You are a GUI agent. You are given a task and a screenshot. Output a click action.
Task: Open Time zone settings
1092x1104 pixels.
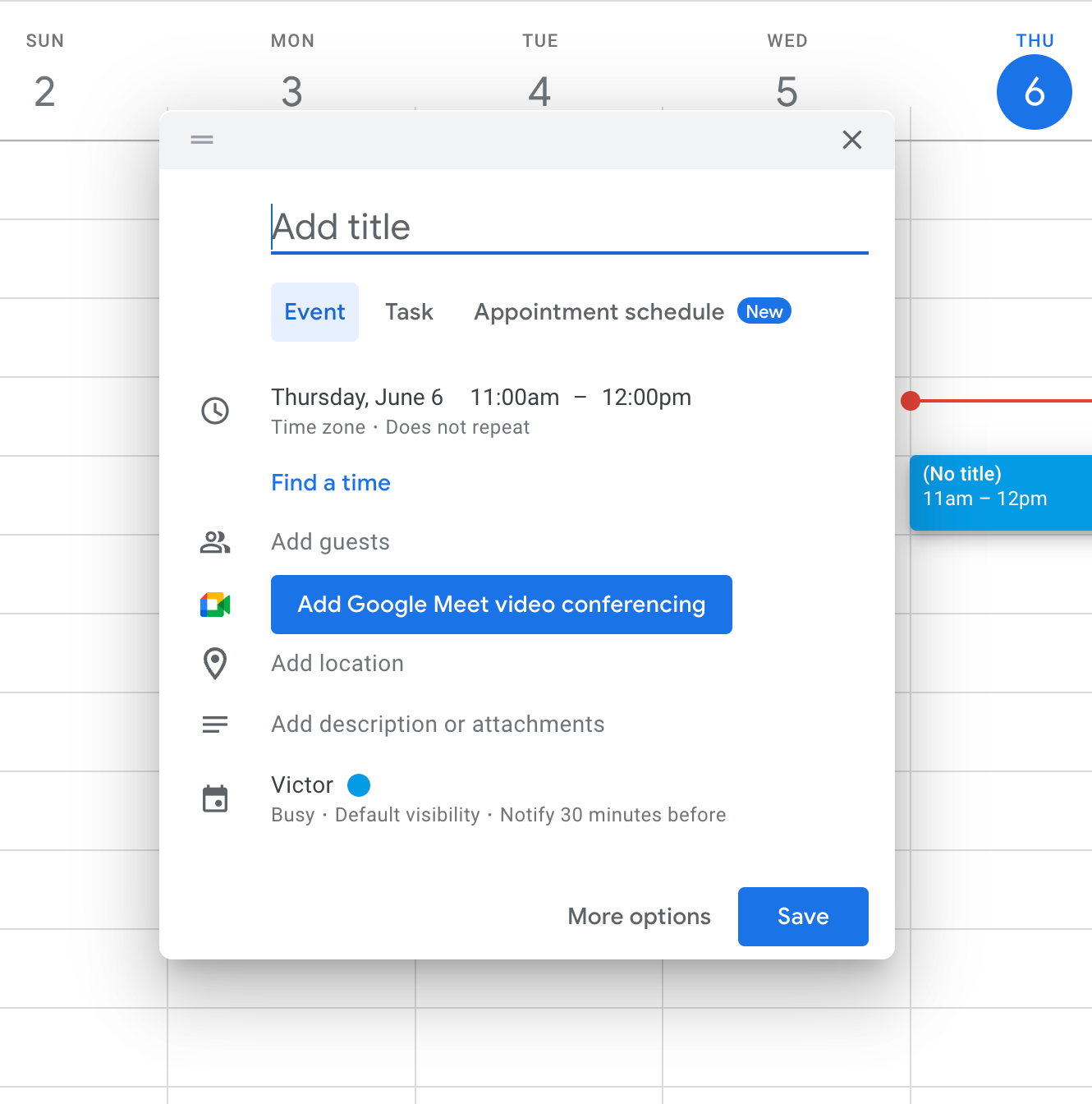point(319,427)
